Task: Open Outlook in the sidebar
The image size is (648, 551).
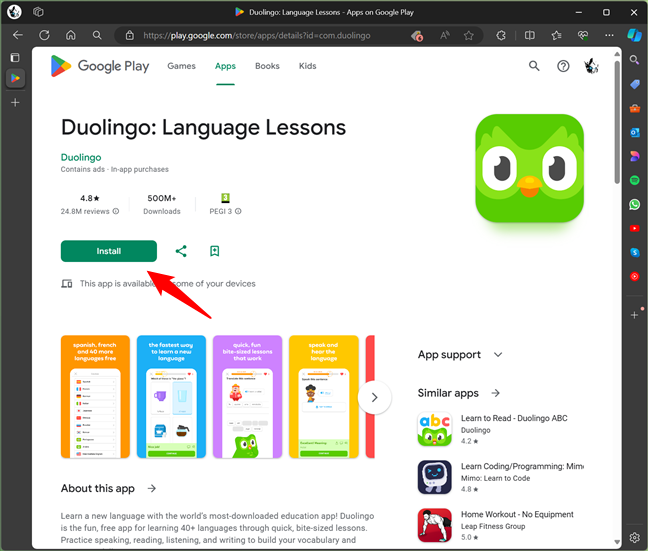Action: pyautogui.click(x=634, y=132)
